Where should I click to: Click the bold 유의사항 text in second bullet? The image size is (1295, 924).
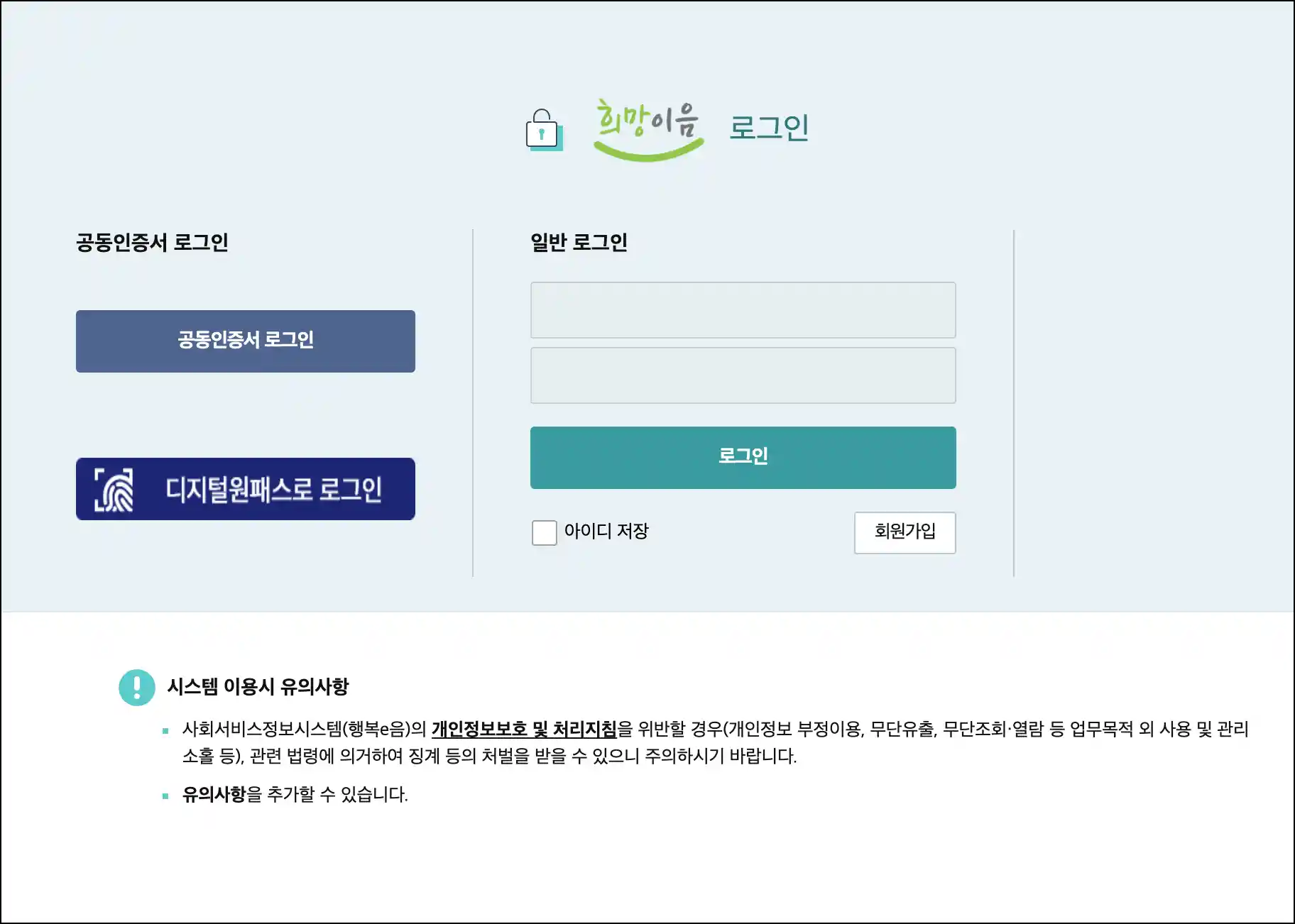[214, 794]
